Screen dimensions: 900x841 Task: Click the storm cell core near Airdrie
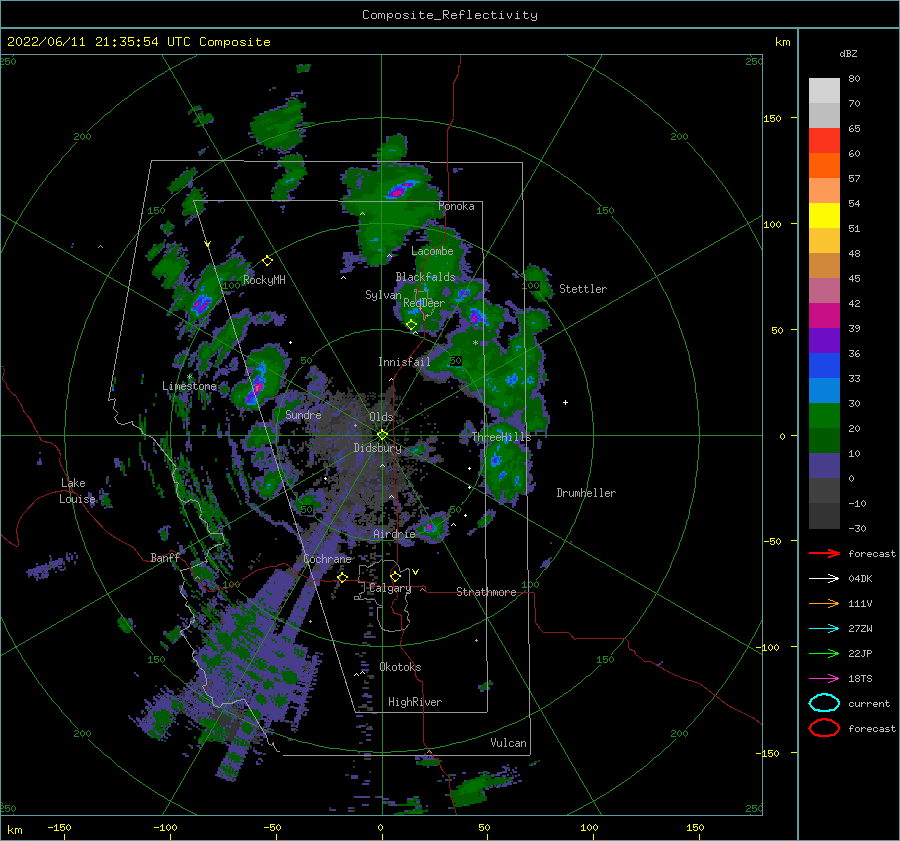click(429, 527)
